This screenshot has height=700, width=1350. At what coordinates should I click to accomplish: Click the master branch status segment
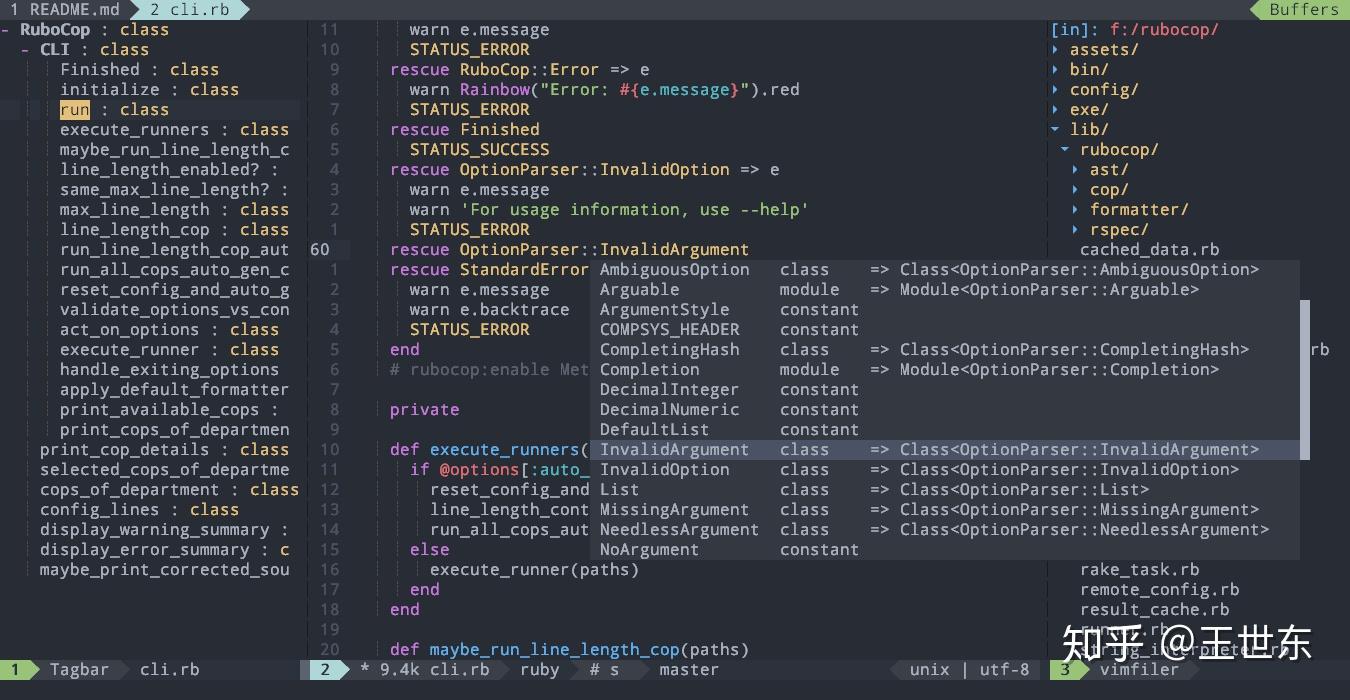point(689,670)
